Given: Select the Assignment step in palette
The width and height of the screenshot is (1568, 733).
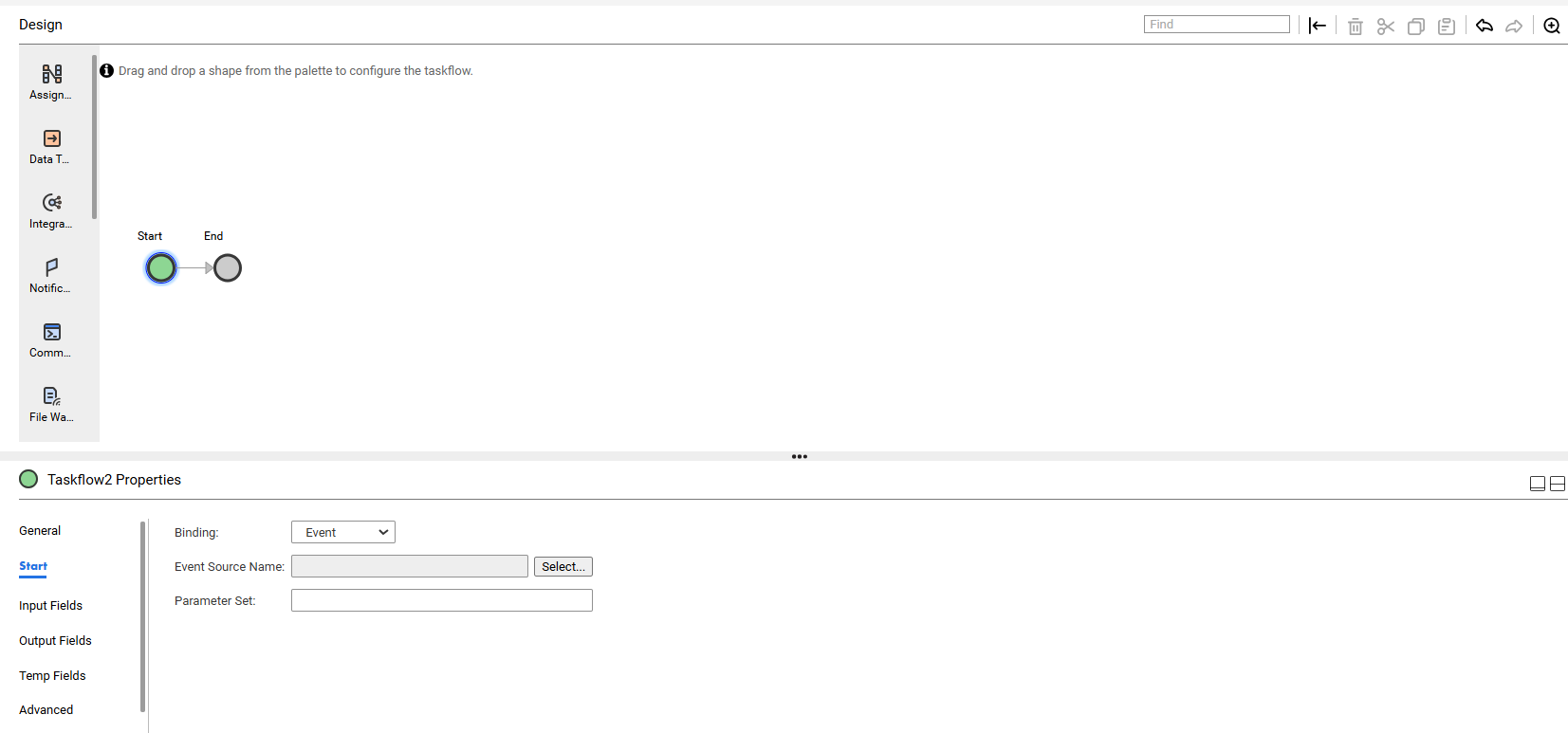Looking at the screenshot, I should tap(51, 82).
